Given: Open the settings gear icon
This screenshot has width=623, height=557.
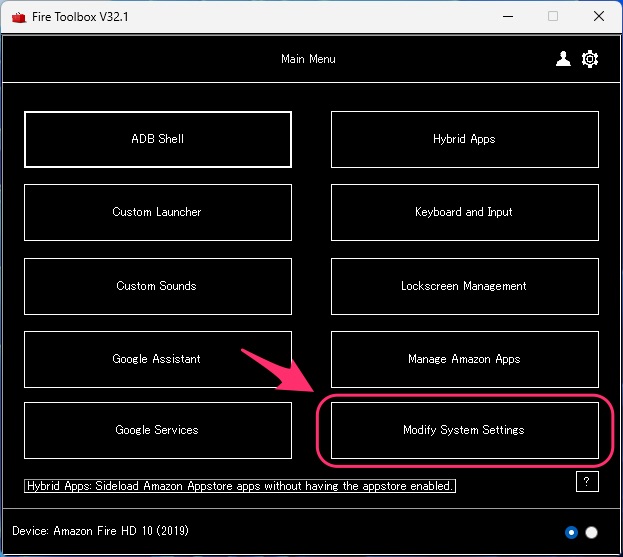Looking at the screenshot, I should 590,59.
